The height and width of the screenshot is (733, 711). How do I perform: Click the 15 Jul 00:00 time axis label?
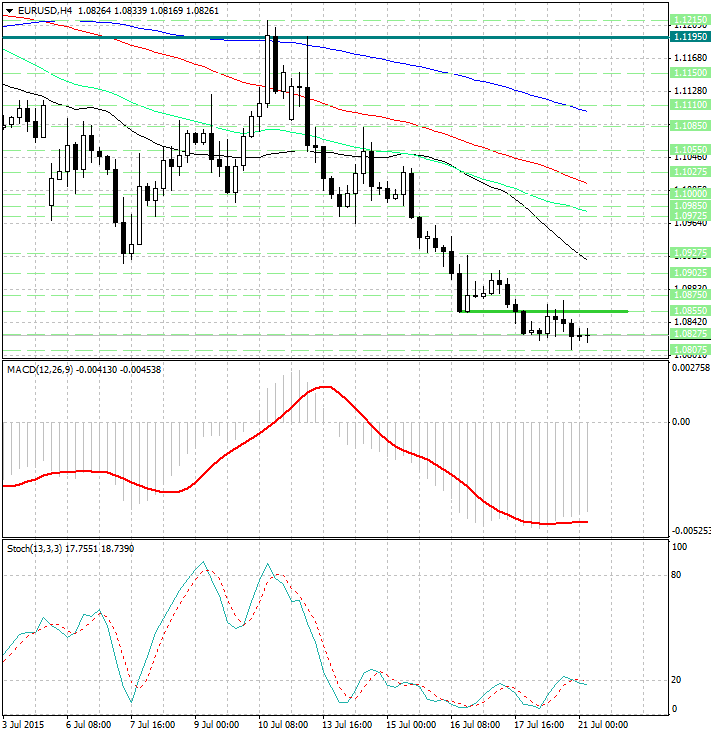(411, 725)
